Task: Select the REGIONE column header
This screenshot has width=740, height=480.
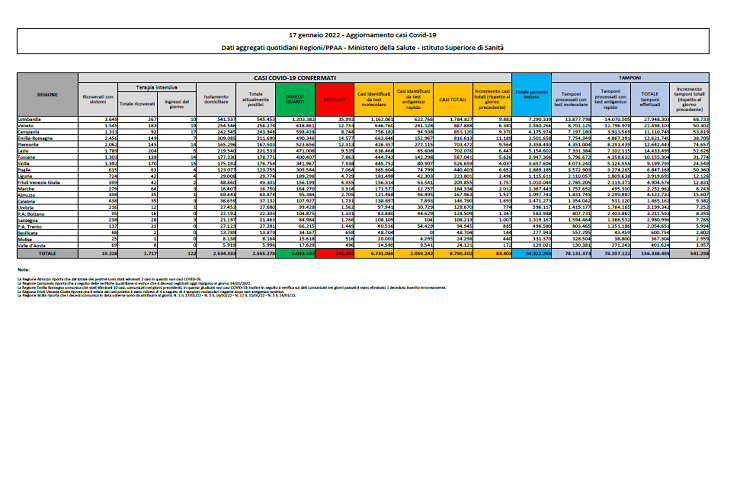Action: point(48,92)
